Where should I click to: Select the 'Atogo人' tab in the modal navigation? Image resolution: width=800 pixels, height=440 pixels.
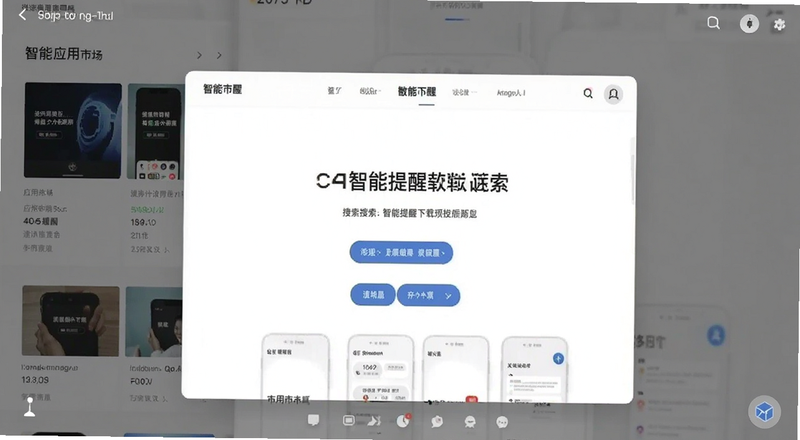tap(511, 93)
